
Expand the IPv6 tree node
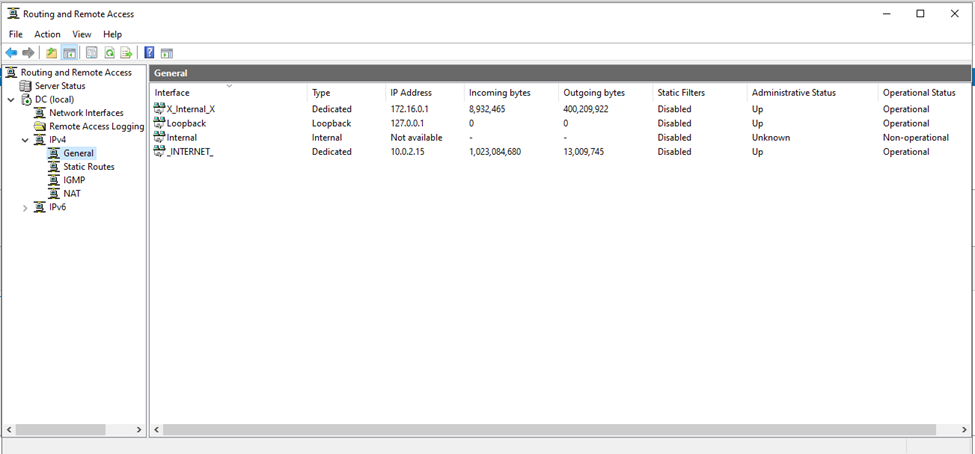point(25,208)
